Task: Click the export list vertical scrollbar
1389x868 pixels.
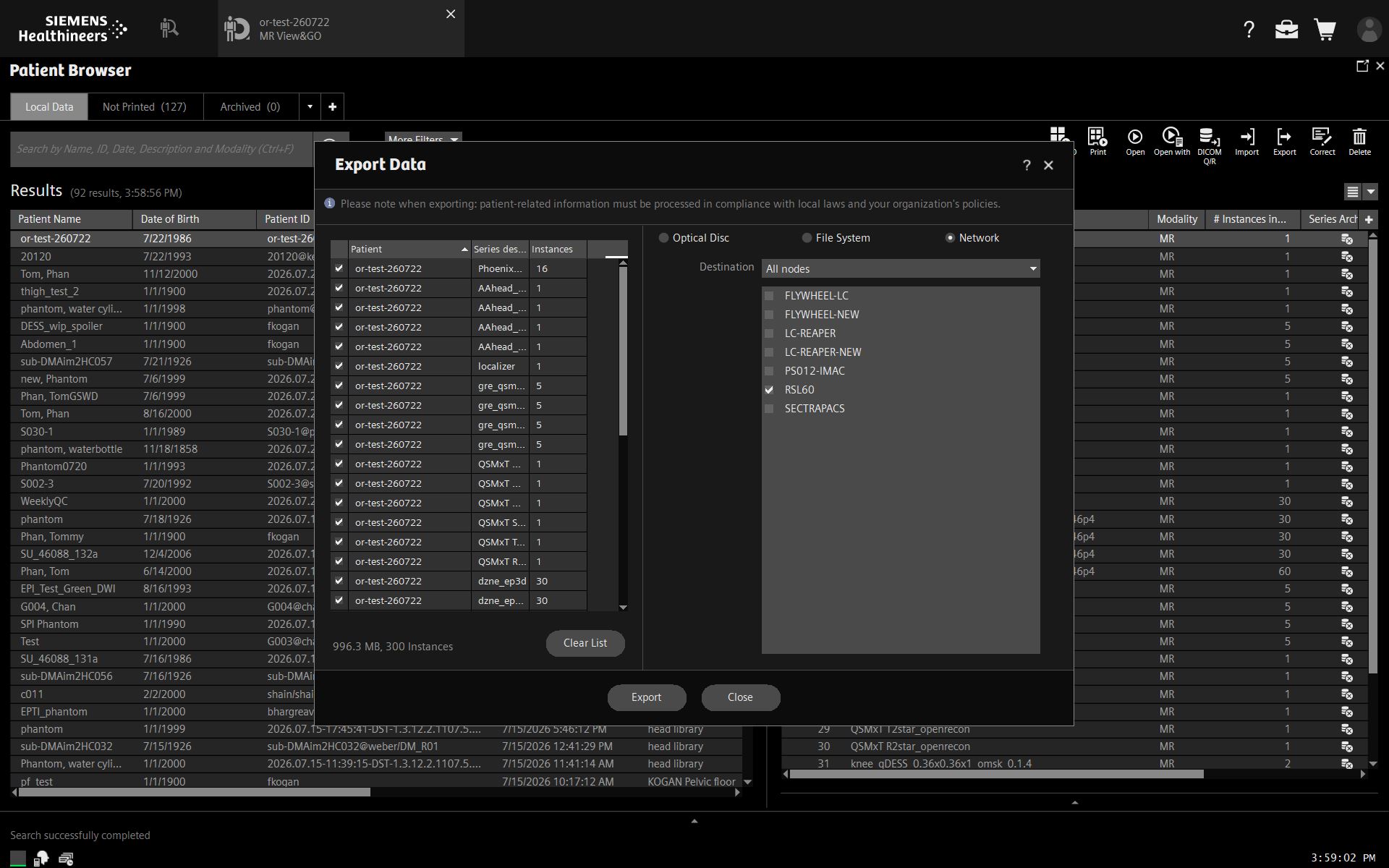Action: (x=623, y=351)
